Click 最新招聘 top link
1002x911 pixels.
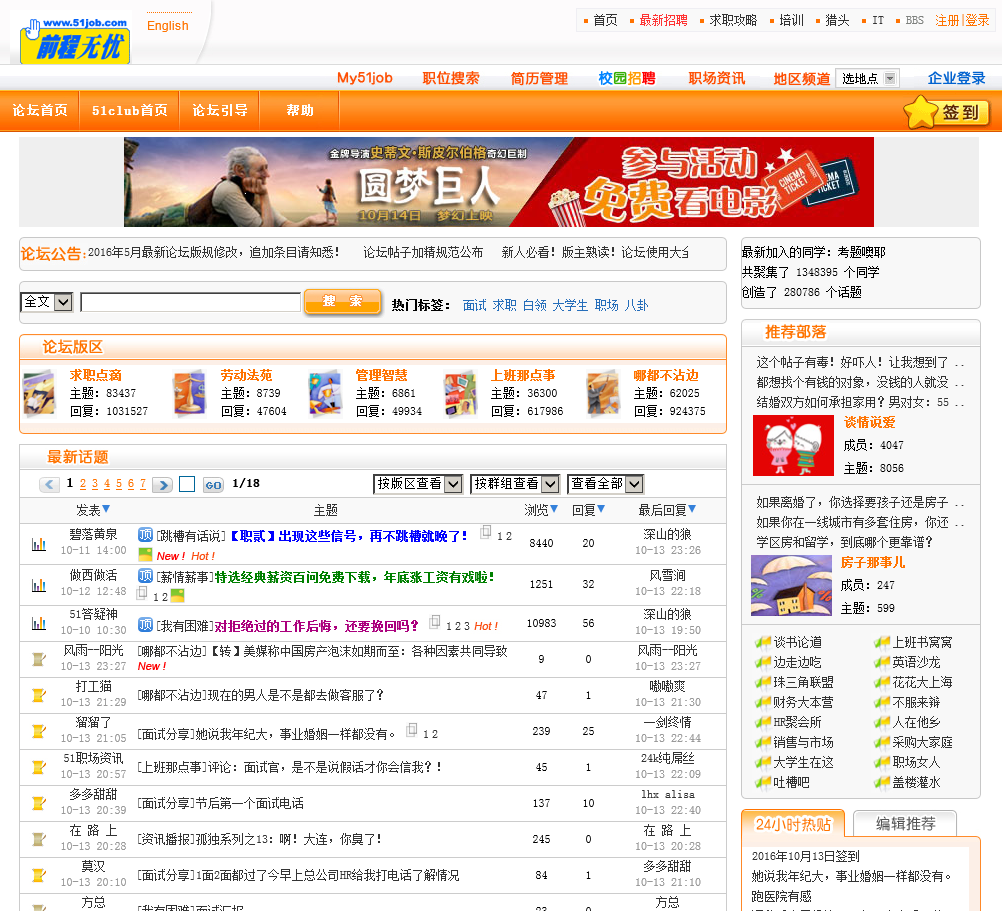(663, 20)
